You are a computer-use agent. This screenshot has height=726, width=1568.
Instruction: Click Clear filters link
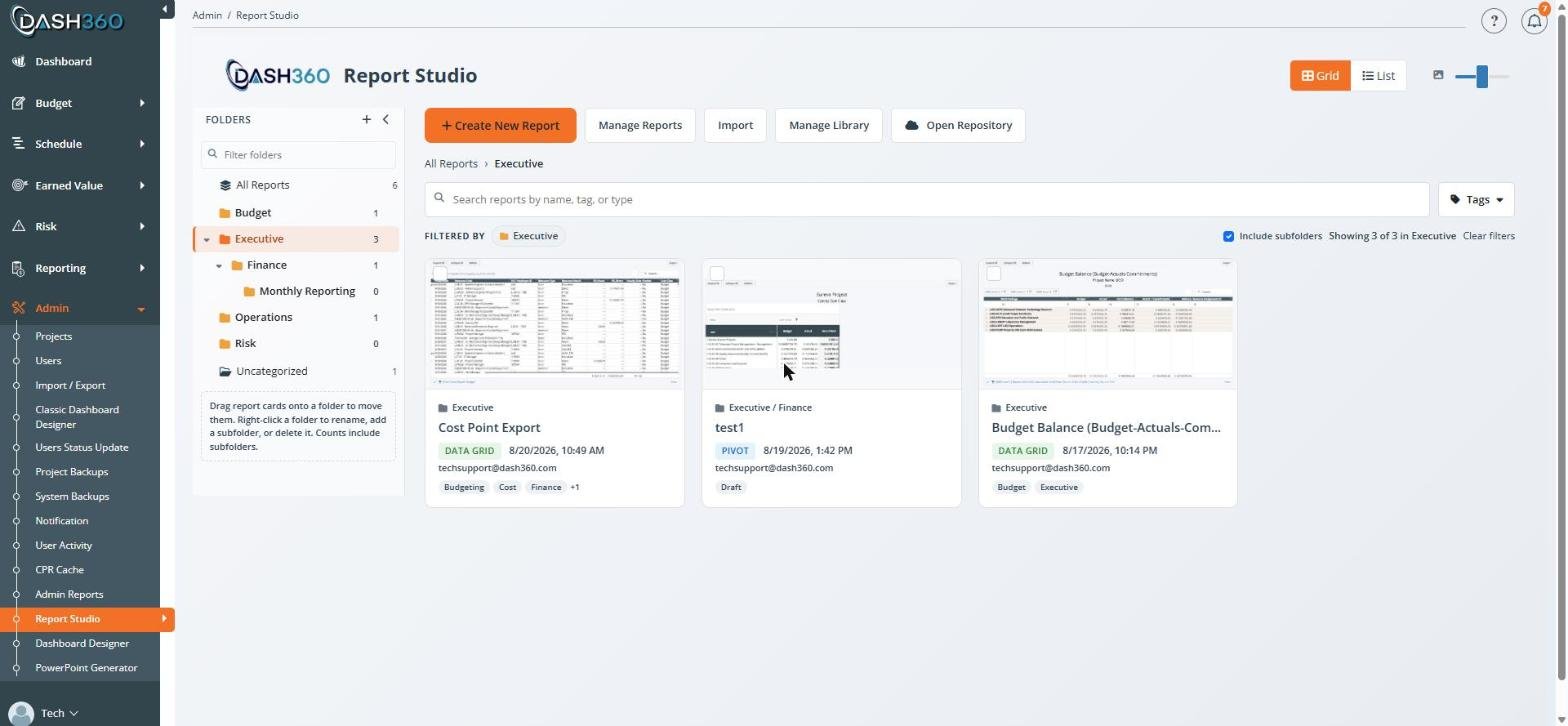pyautogui.click(x=1488, y=236)
